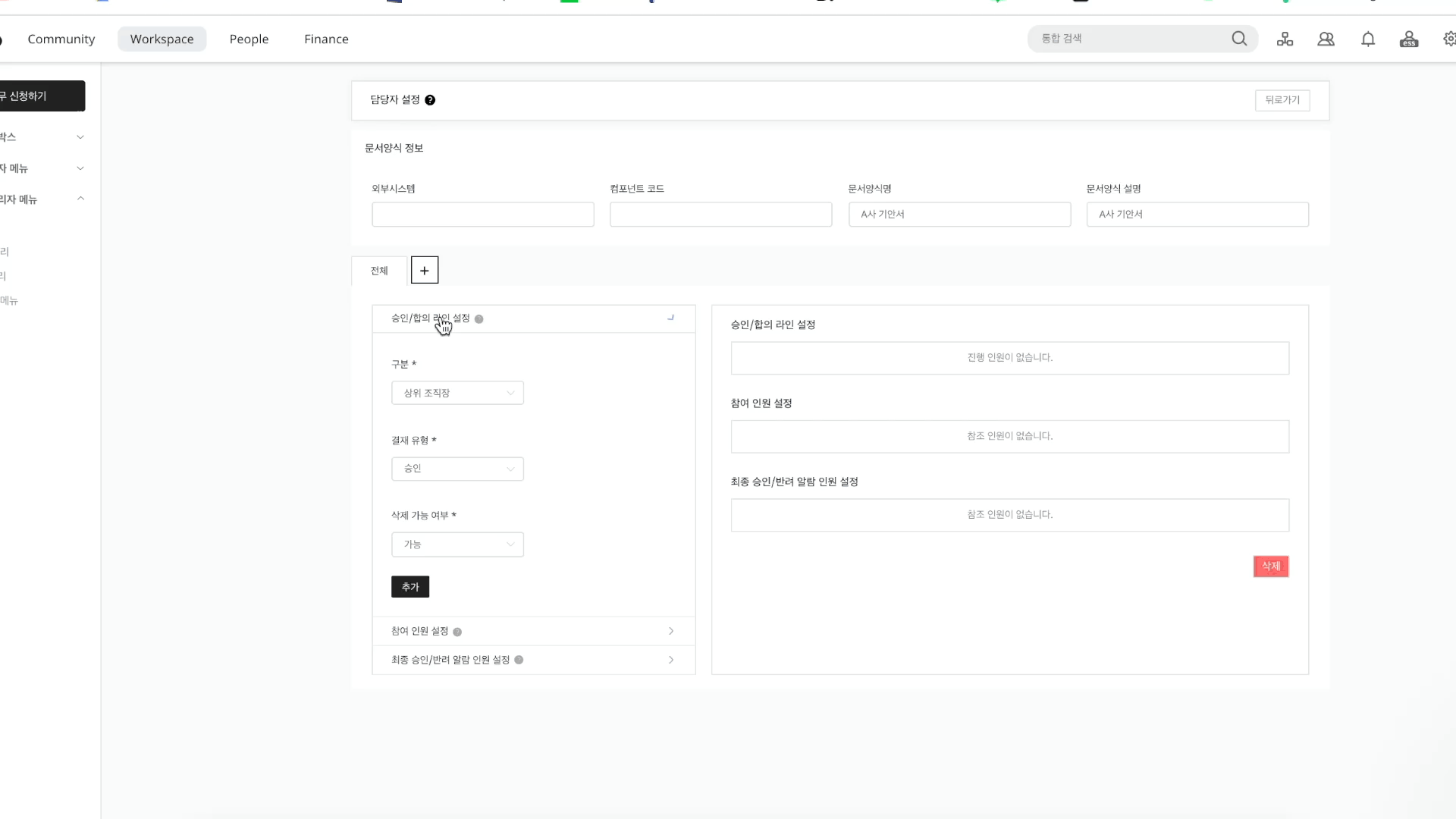The width and height of the screenshot is (1456, 819).
Task: Click the 뒤로가기 button
Action: click(x=1282, y=100)
